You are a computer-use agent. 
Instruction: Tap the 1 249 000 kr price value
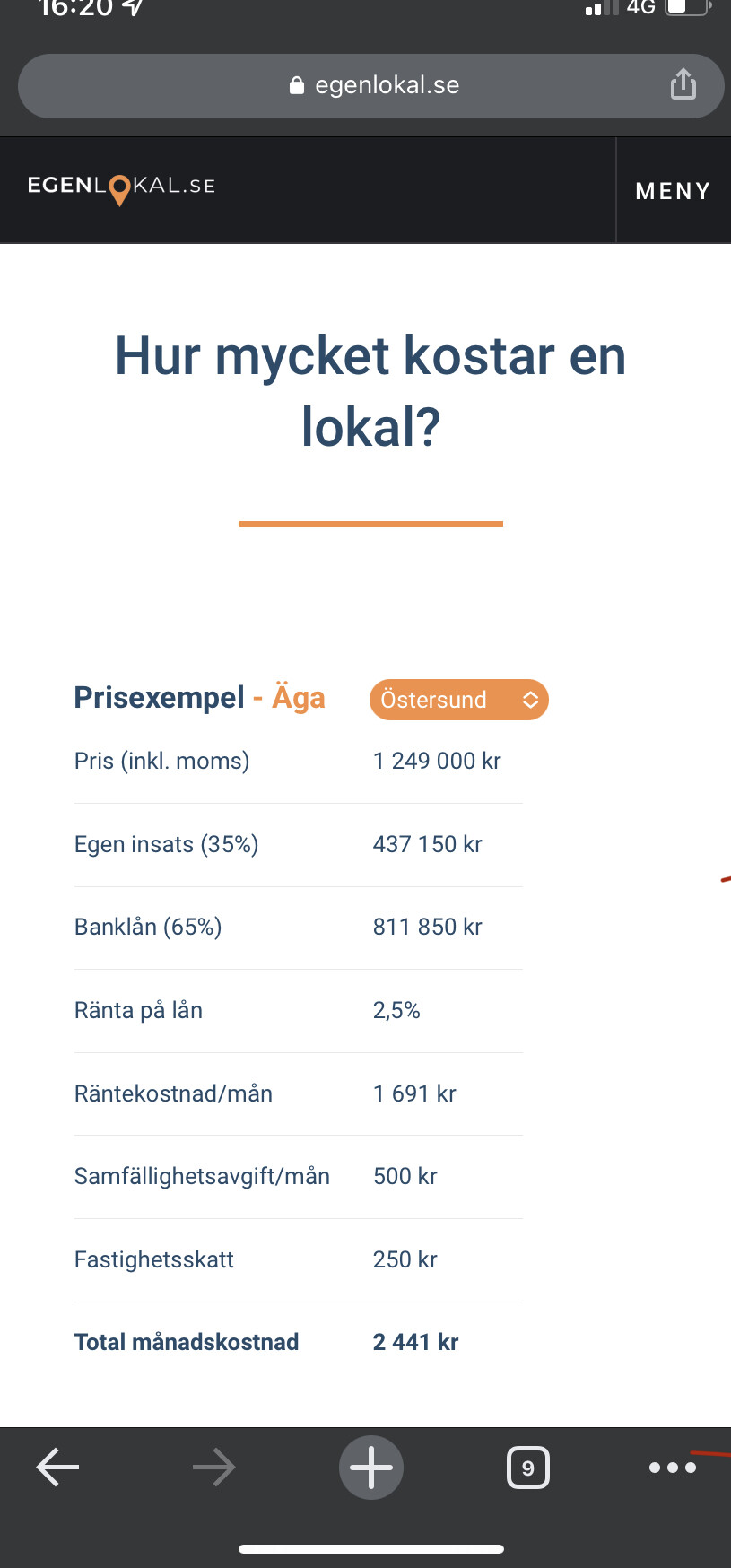437,761
